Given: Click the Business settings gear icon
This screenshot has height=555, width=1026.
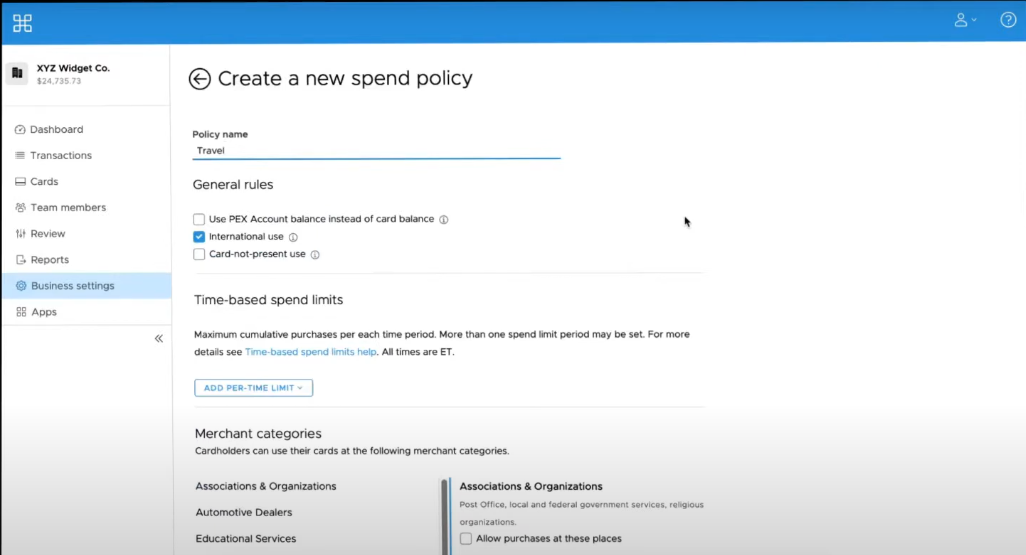Looking at the screenshot, I should coord(21,286).
